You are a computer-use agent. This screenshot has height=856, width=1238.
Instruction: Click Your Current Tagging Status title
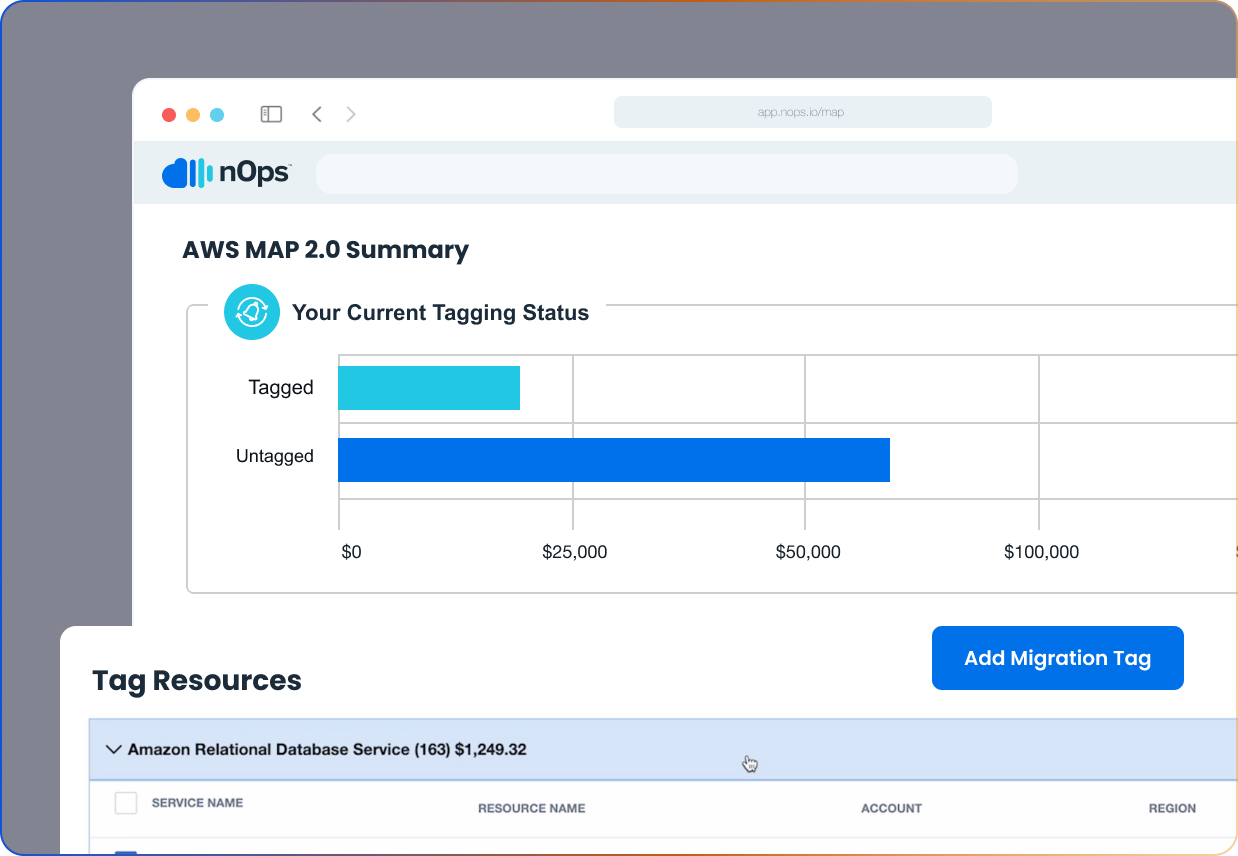coord(440,313)
